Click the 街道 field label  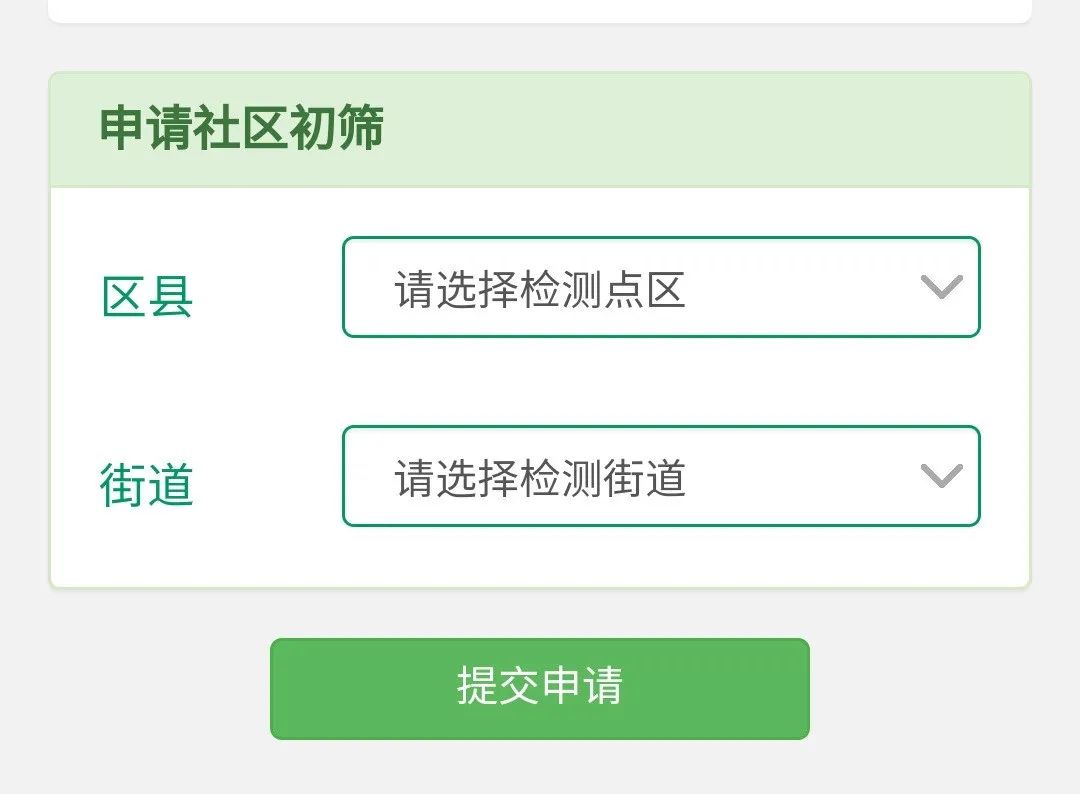(147, 485)
